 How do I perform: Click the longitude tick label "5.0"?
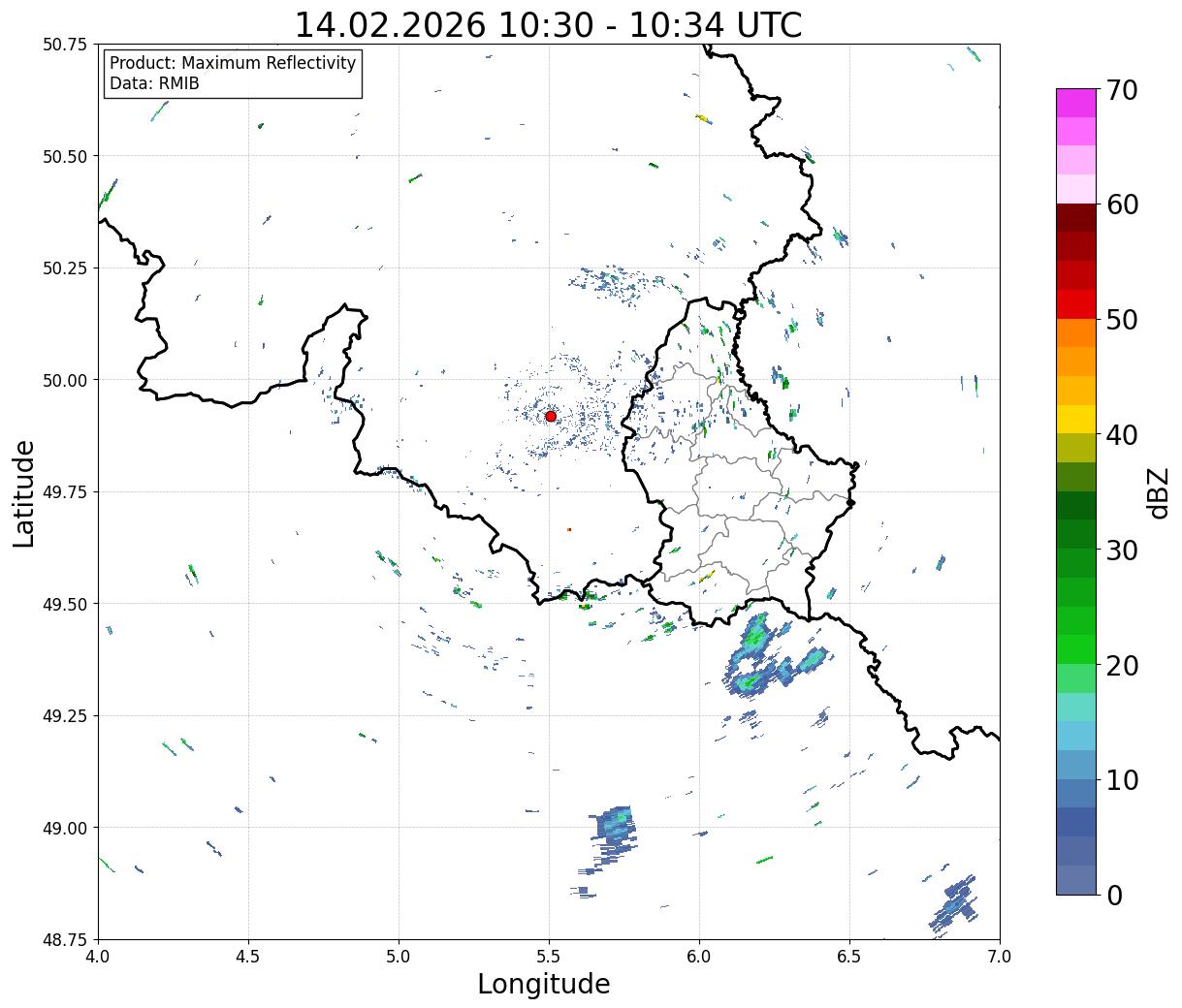tap(399, 957)
